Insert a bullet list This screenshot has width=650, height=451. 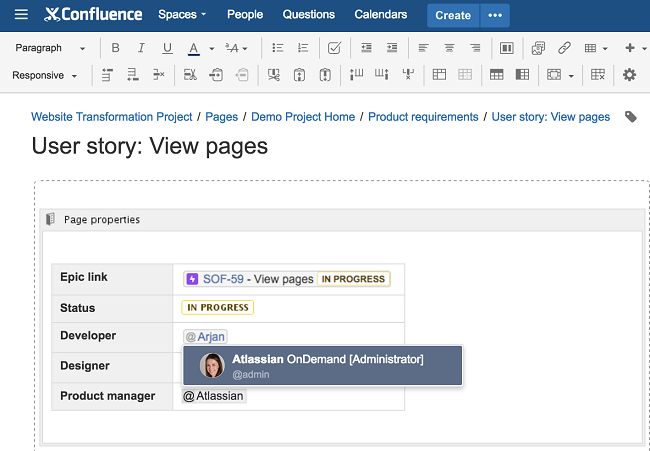point(277,48)
